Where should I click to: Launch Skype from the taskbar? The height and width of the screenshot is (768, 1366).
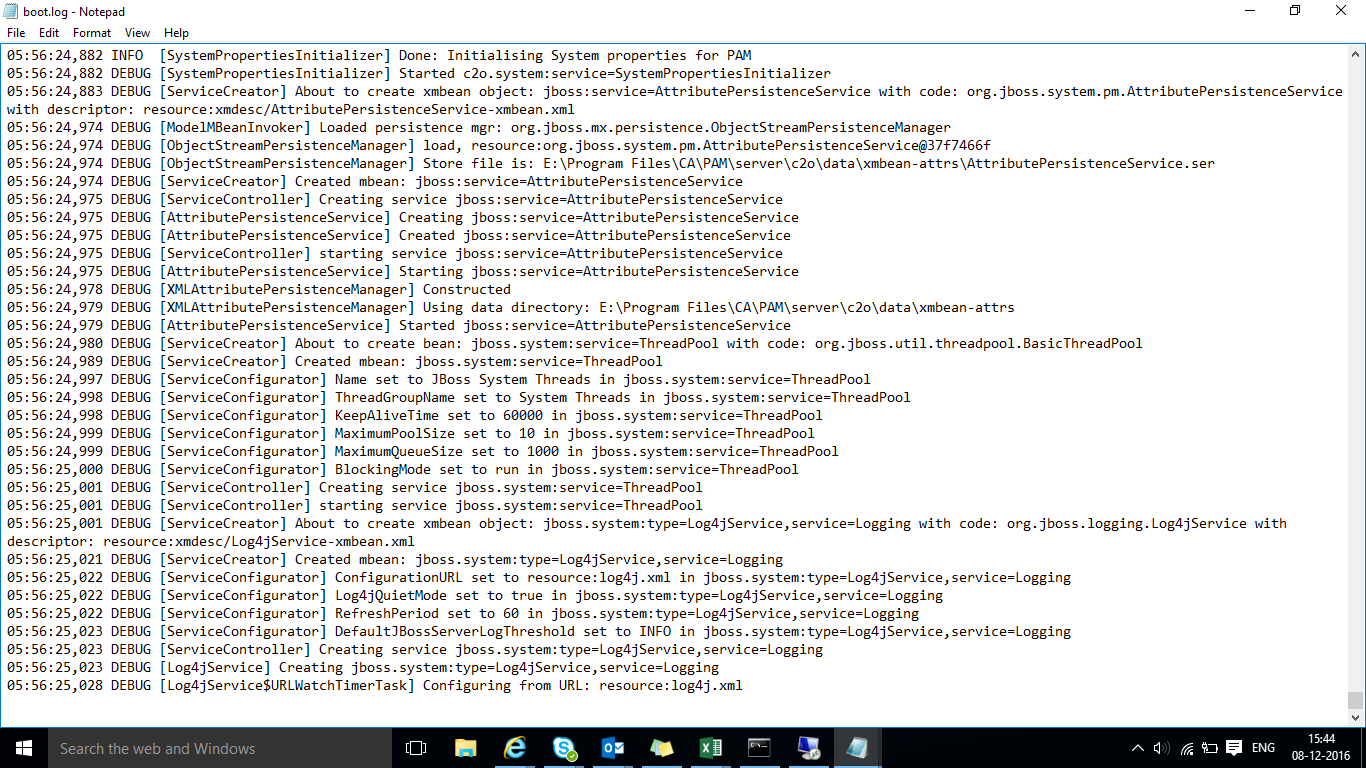[564, 747]
